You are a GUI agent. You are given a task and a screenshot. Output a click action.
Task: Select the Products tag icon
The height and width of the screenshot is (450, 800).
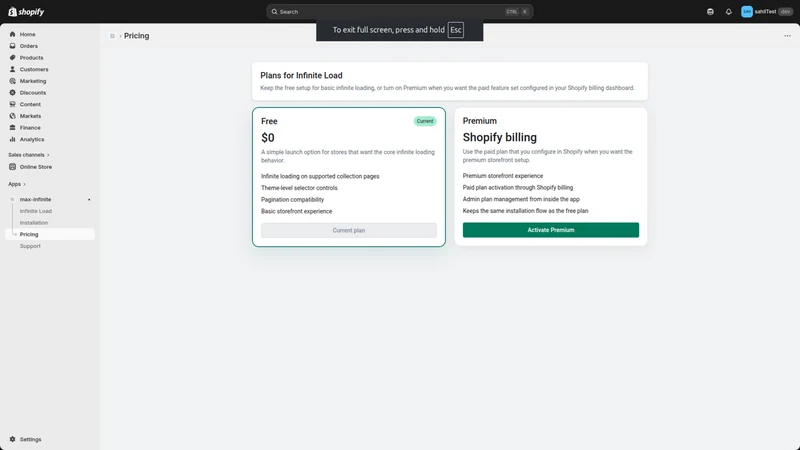(12, 58)
